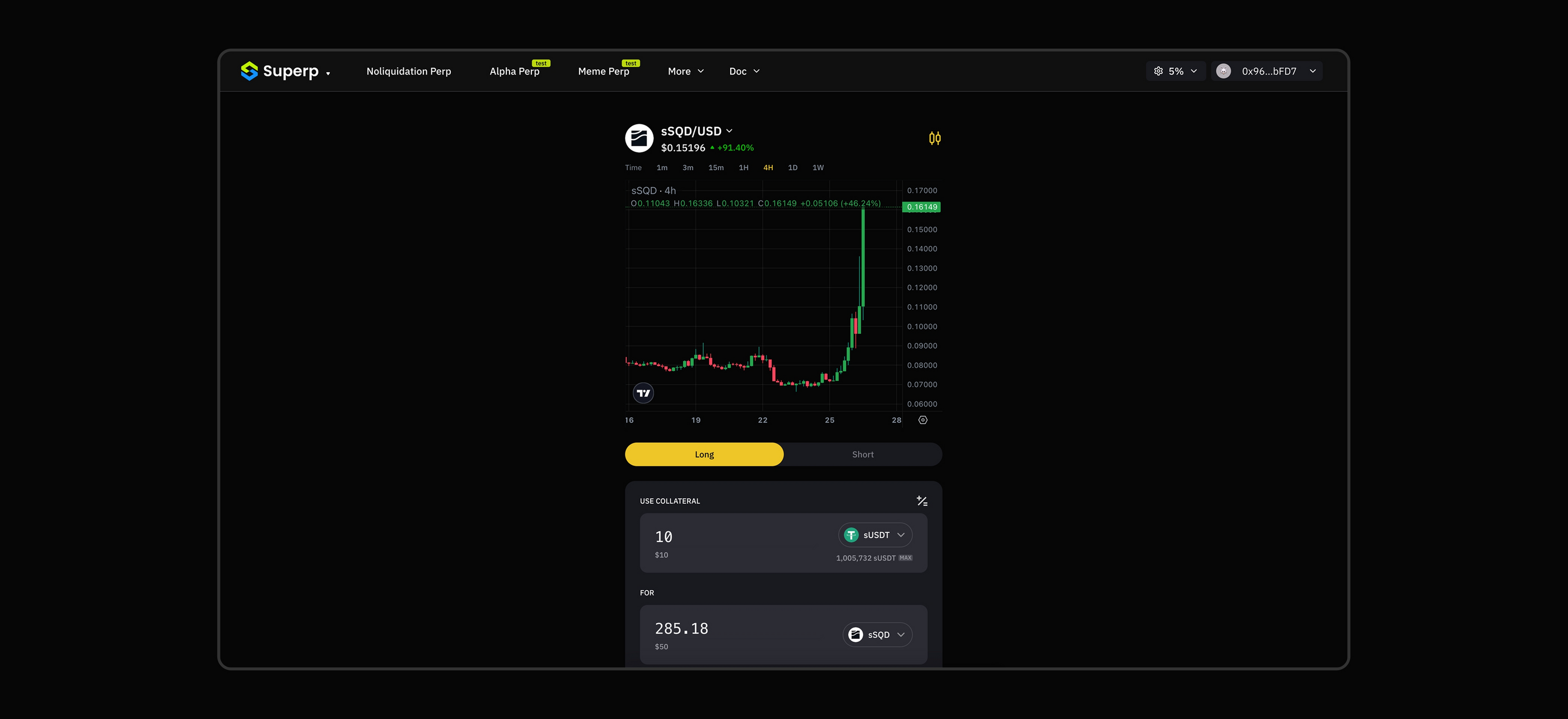Click the wallet avatar icon
The image size is (1568, 719).
pyautogui.click(x=1224, y=71)
